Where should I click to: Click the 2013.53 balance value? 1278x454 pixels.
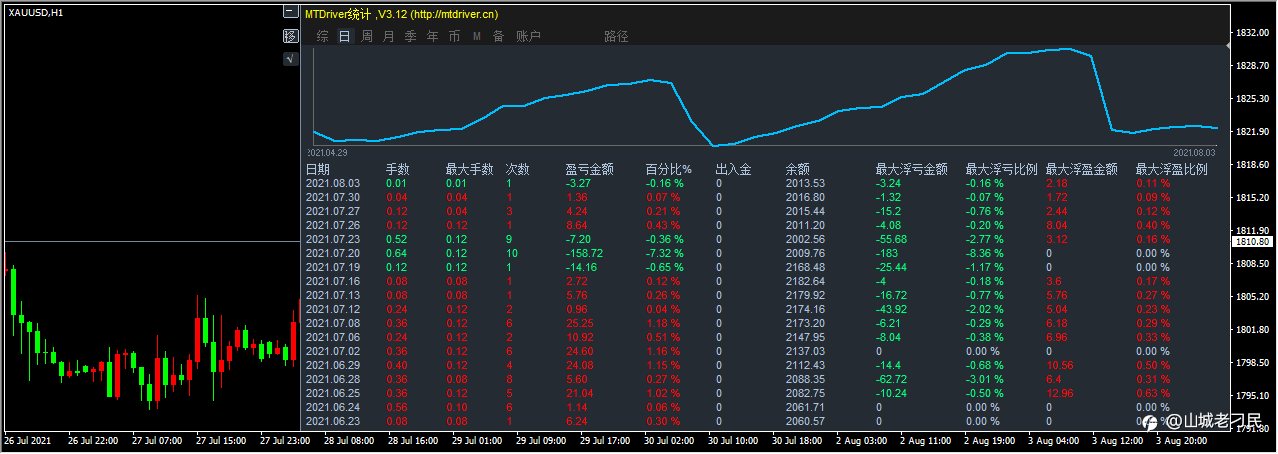coord(805,183)
